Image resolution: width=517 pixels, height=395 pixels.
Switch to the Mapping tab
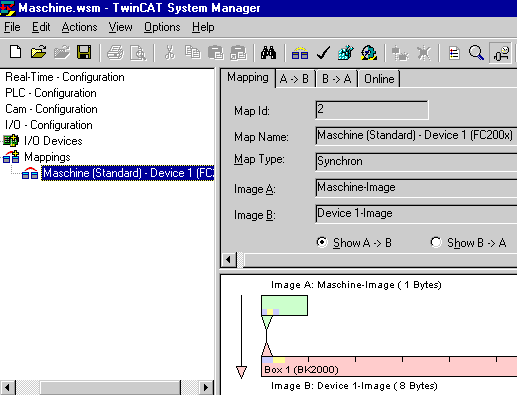click(x=248, y=78)
